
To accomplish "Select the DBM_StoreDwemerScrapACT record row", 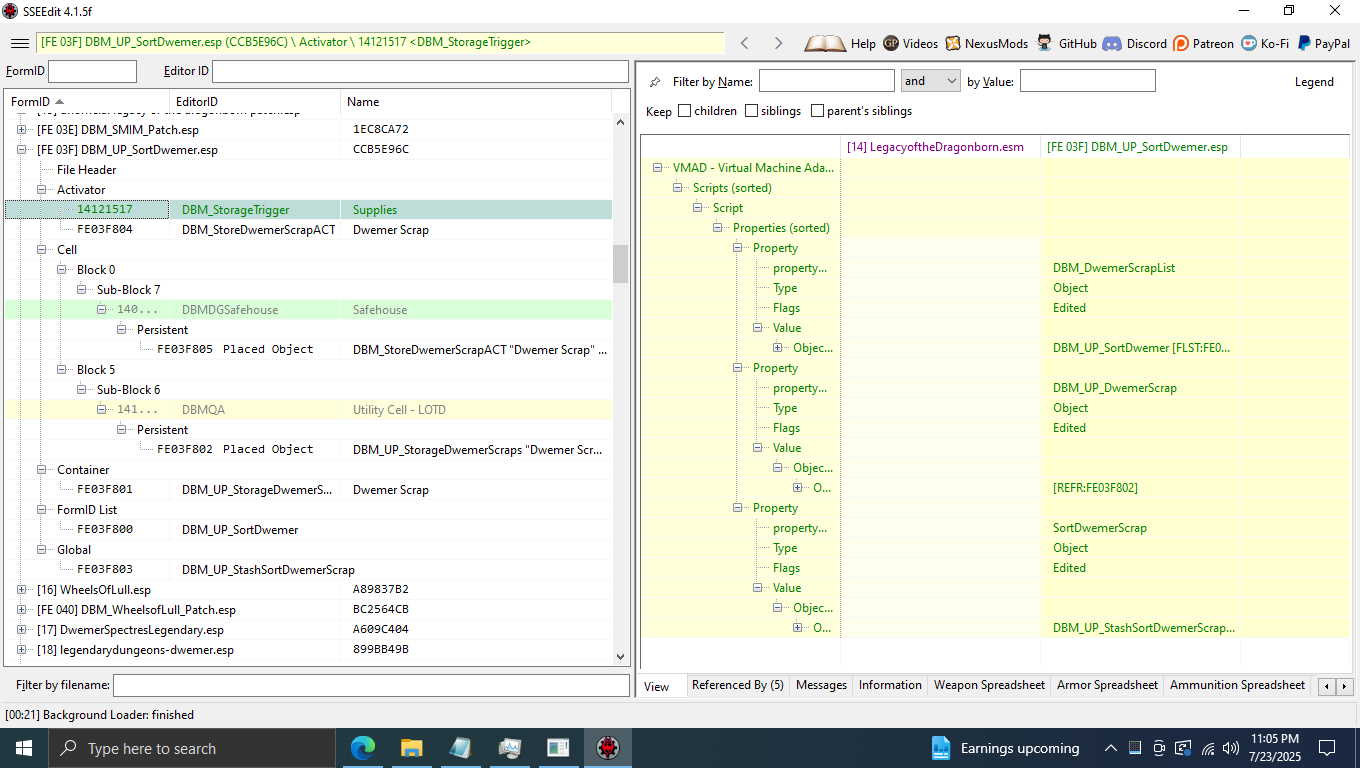I will coord(308,230).
